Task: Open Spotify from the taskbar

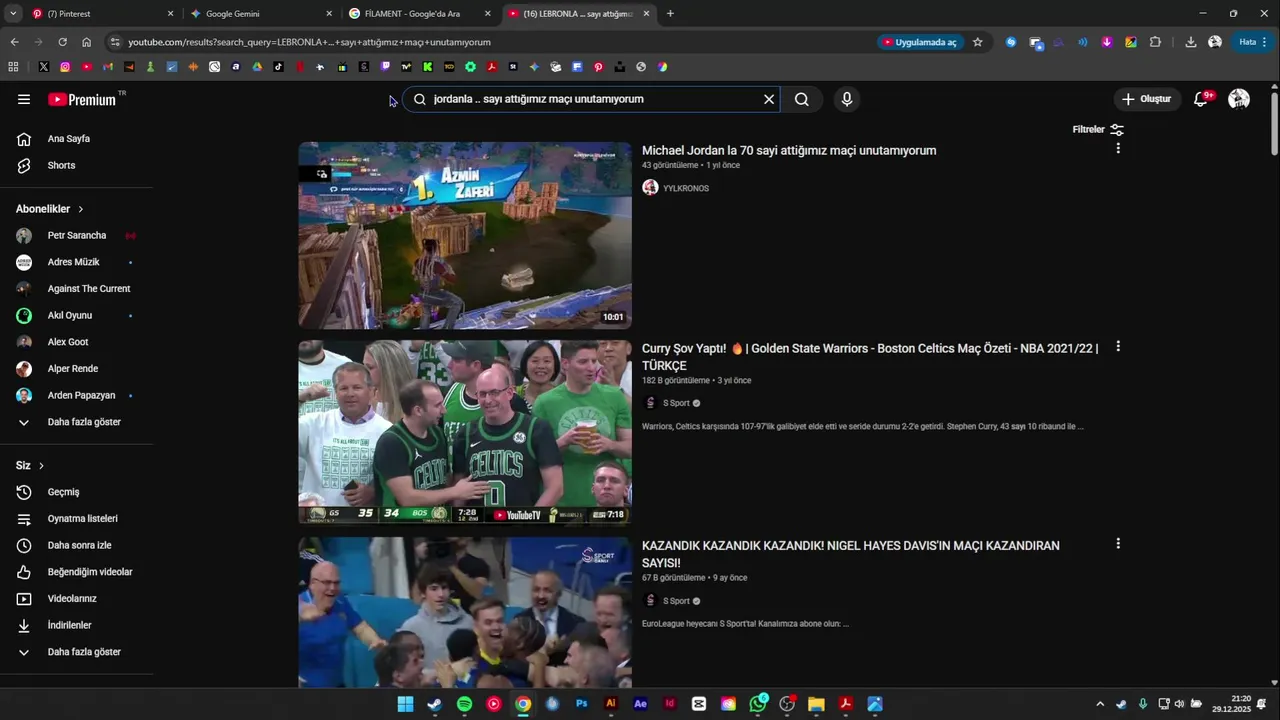Action: click(465, 704)
